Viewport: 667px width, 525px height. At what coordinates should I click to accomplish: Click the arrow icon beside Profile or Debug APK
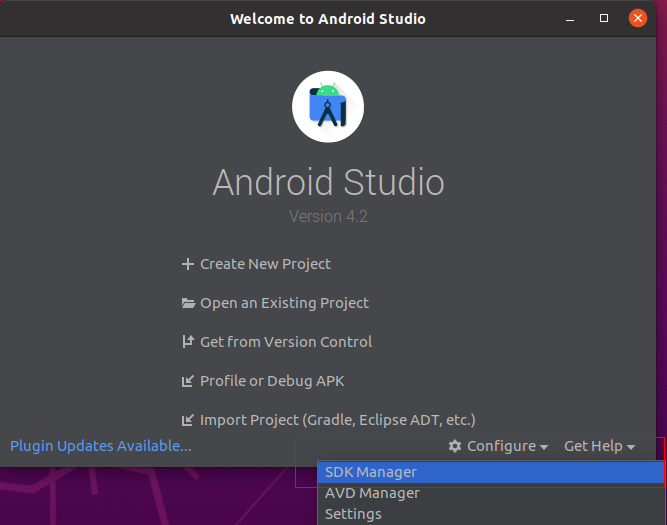click(x=188, y=381)
